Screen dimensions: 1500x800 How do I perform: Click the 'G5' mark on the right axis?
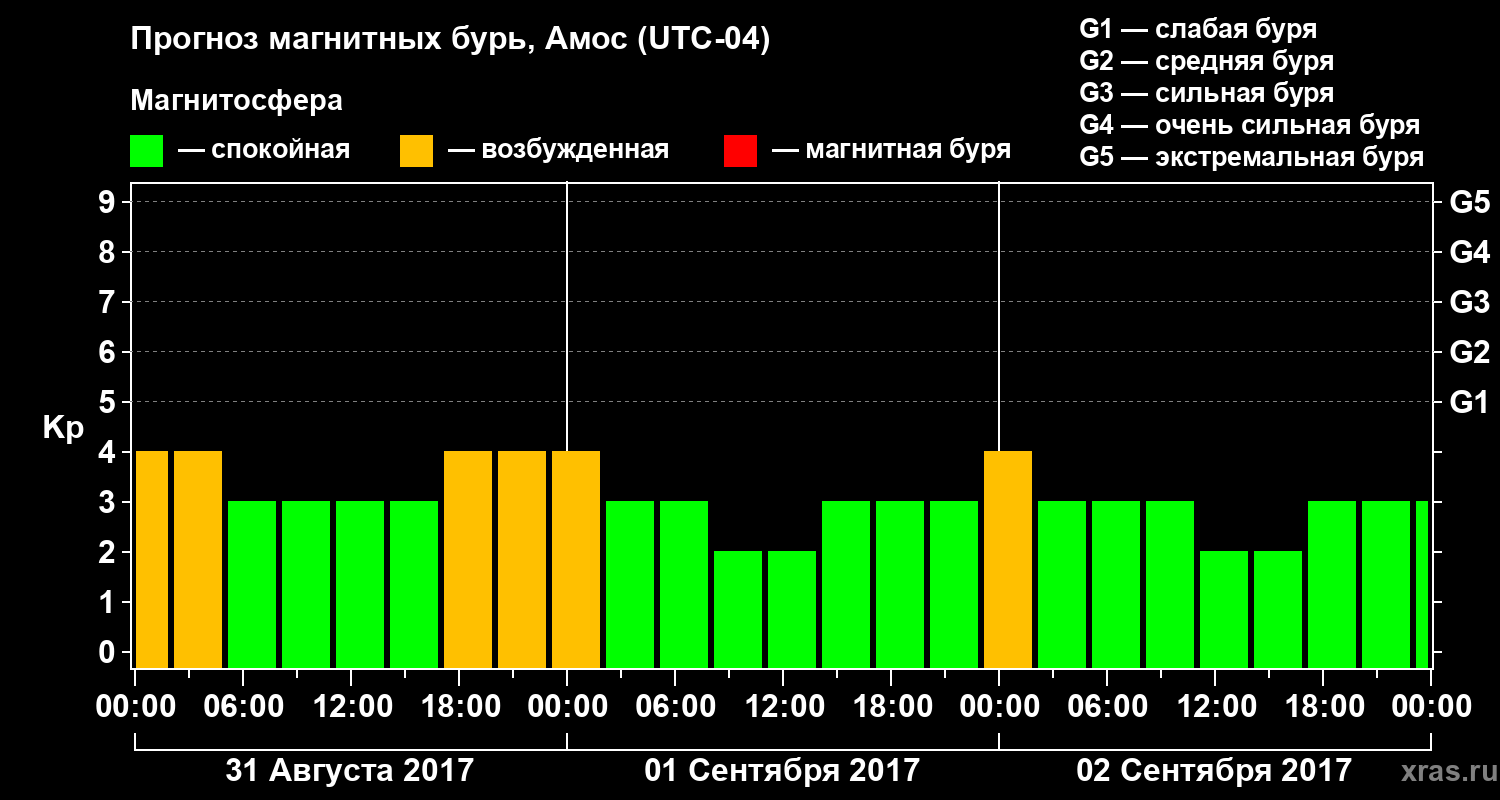[1470, 202]
